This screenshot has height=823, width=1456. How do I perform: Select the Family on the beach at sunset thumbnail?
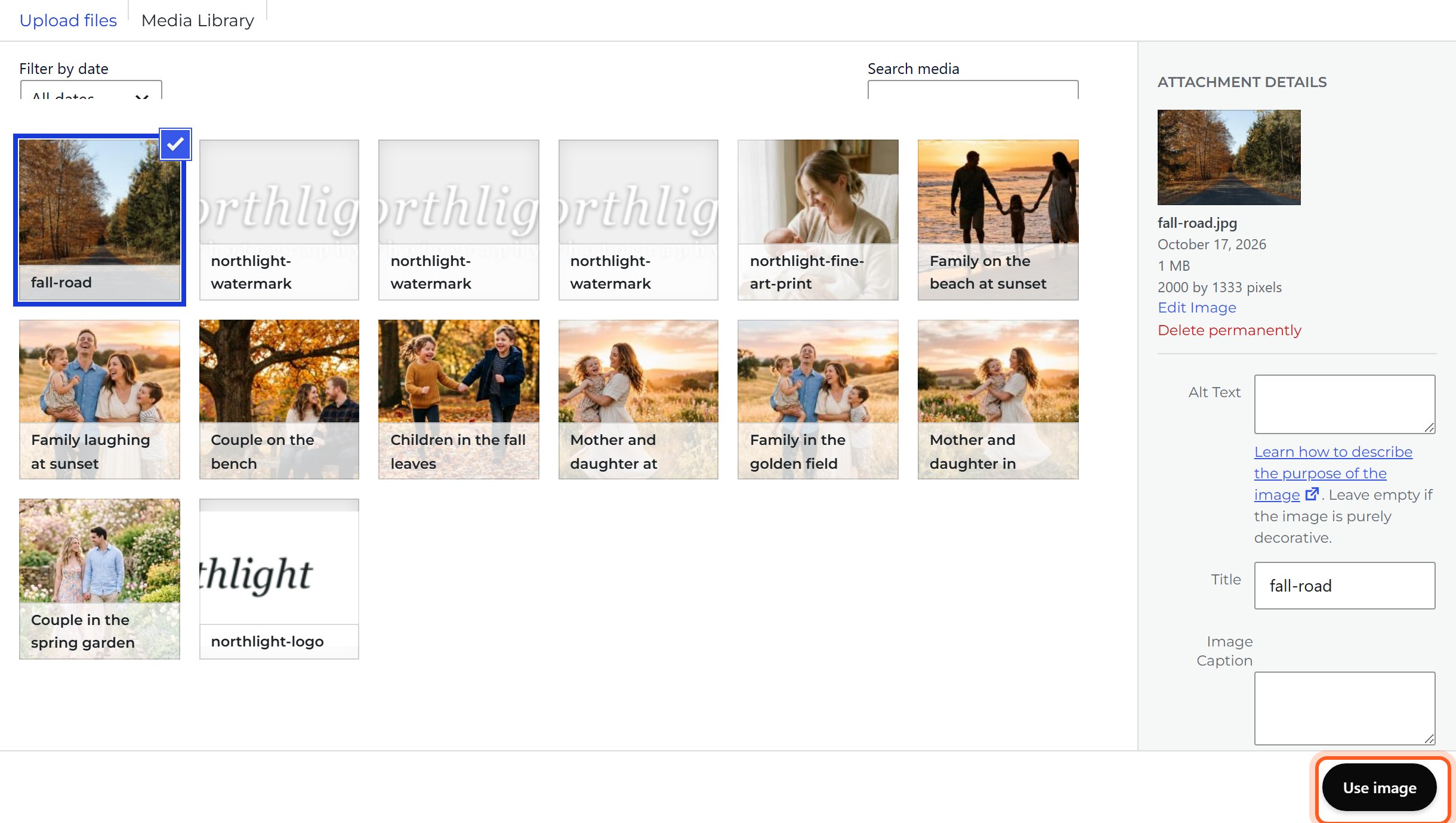[x=998, y=219]
